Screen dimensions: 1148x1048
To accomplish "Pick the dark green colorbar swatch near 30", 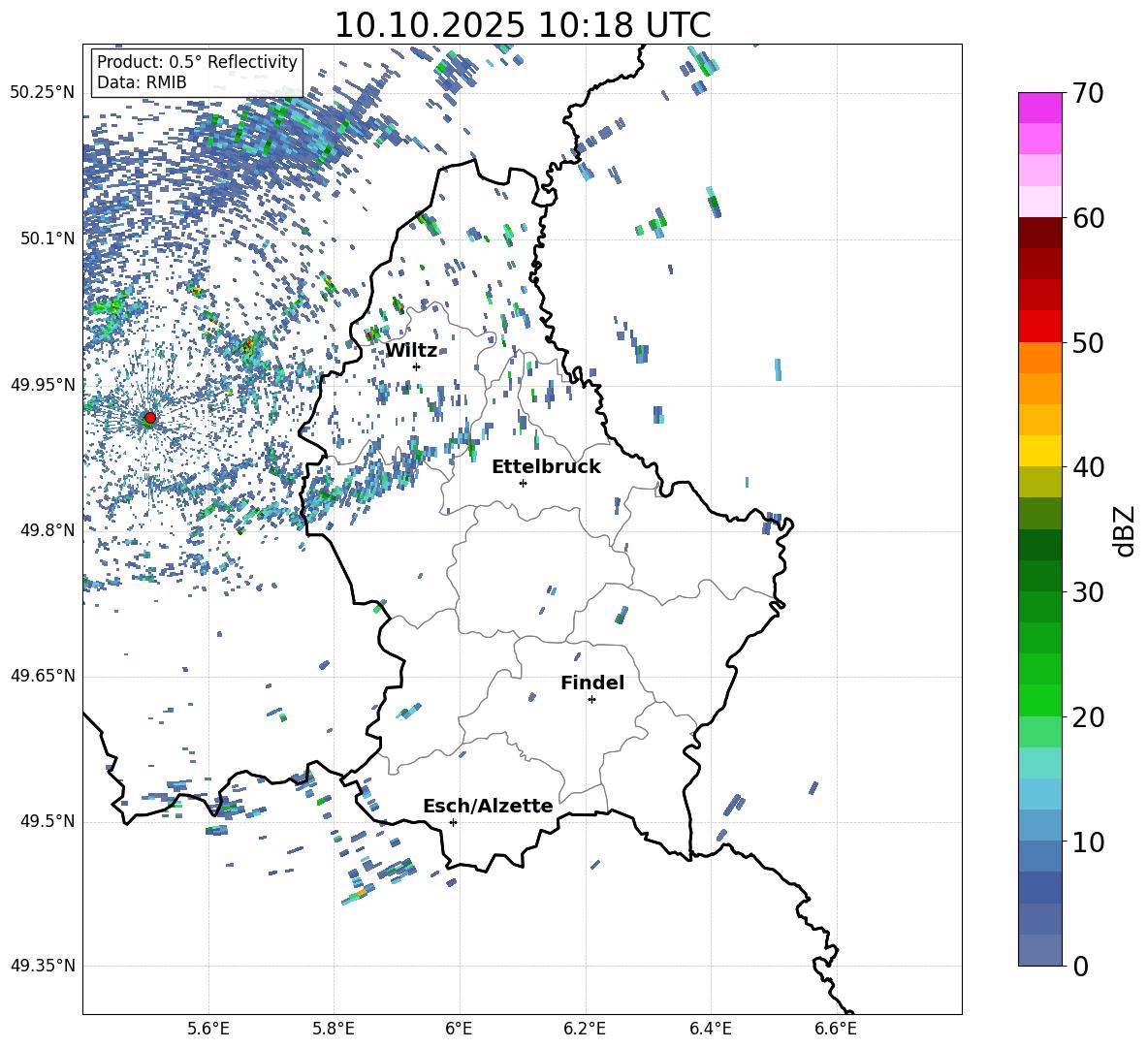I will tap(1040, 575).
